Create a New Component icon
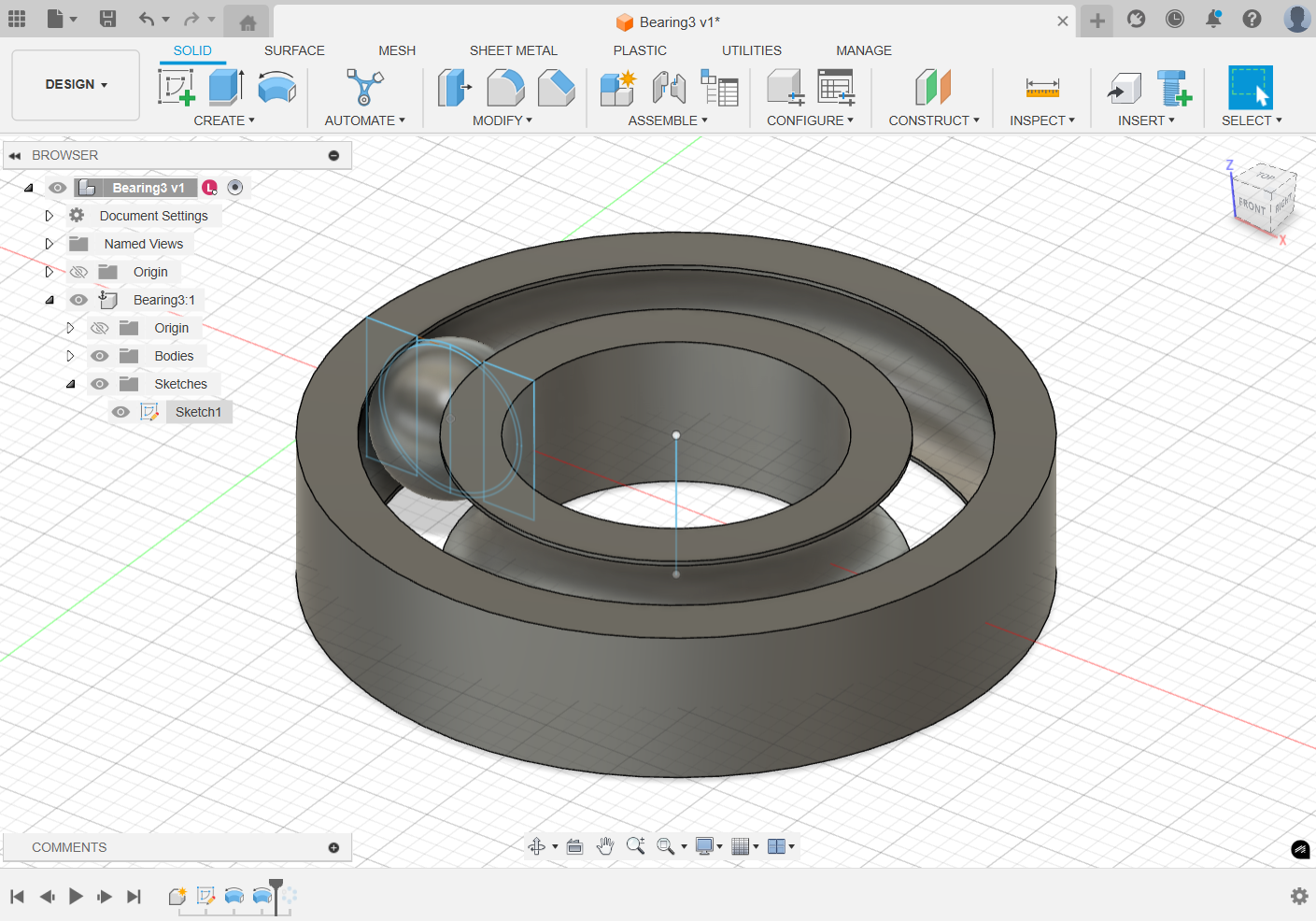The height and width of the screenshot is (921, 1316). [617, 88]
